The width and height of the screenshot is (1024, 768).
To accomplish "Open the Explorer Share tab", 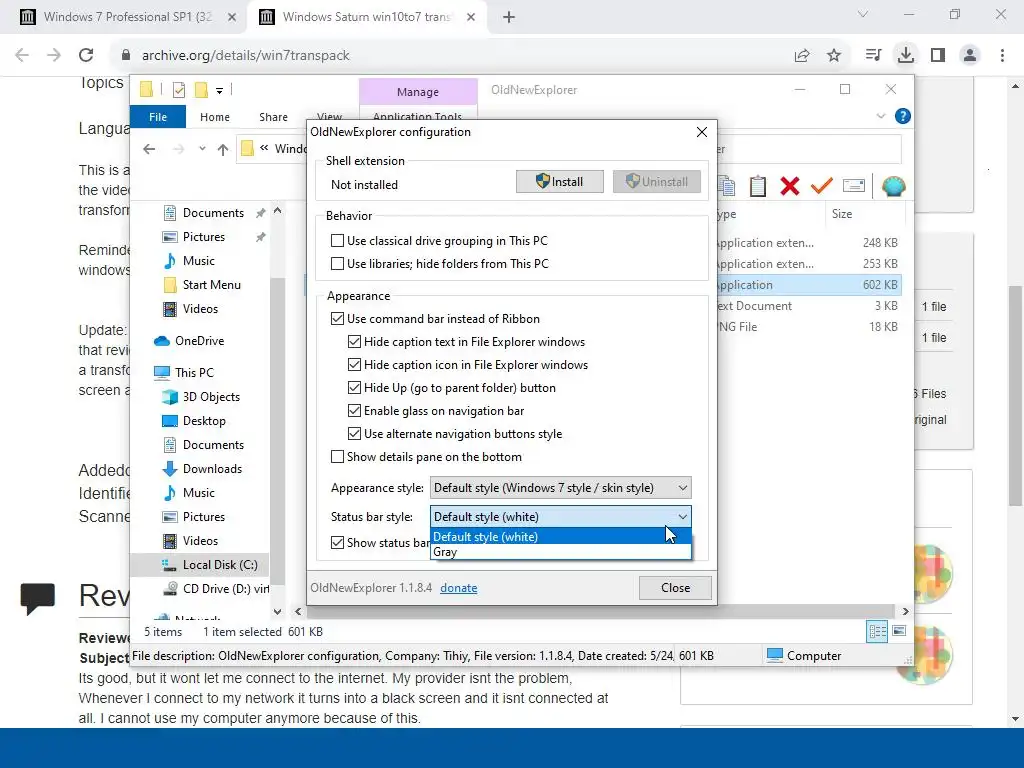I will [273, 117].
